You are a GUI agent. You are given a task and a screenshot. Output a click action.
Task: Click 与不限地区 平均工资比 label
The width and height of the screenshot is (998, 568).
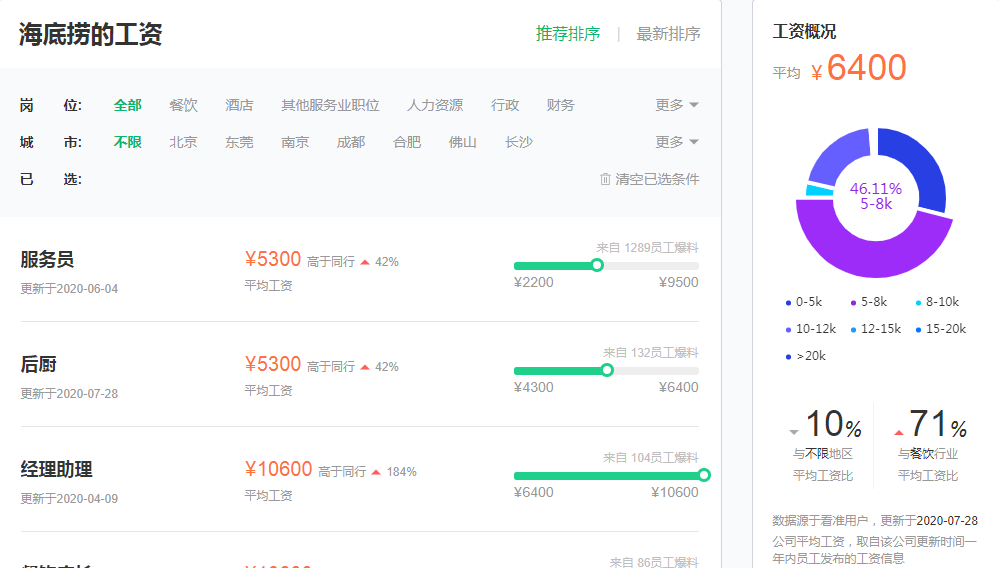[823, 465]
